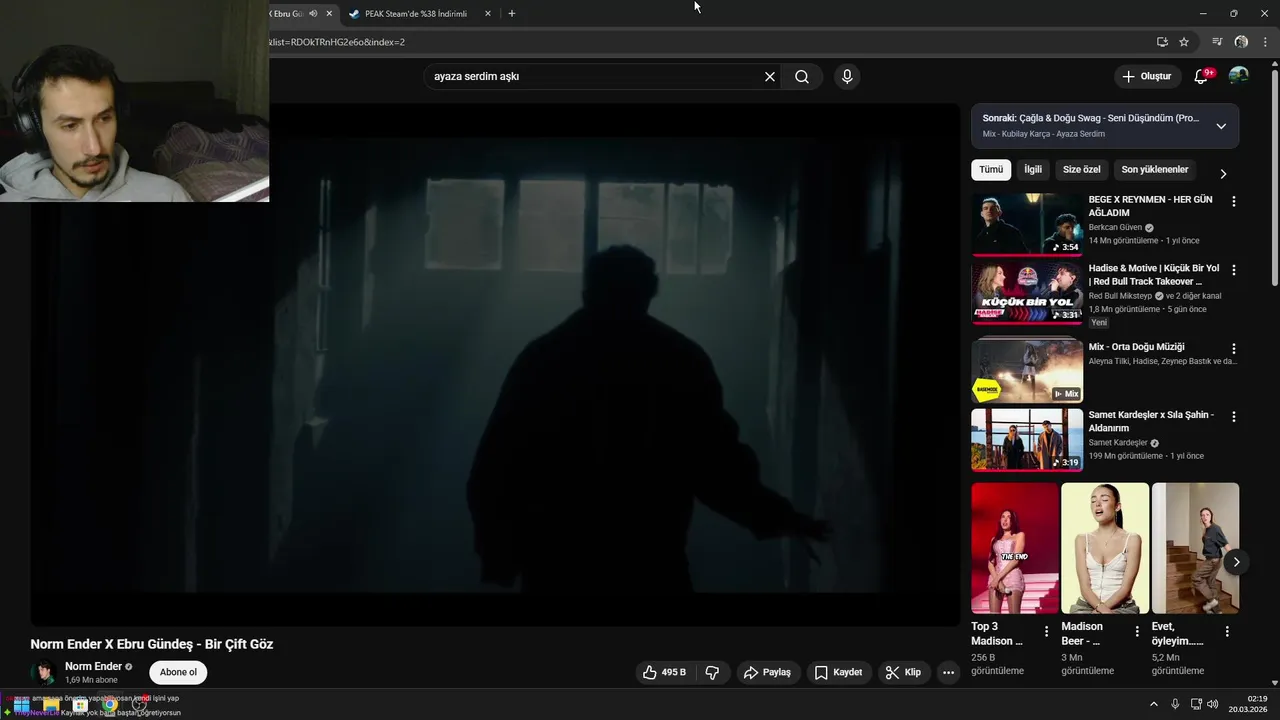Viewport: 1280px width, 720px height.
Task: Click the Kaydet save button
Action: point(838,672)
